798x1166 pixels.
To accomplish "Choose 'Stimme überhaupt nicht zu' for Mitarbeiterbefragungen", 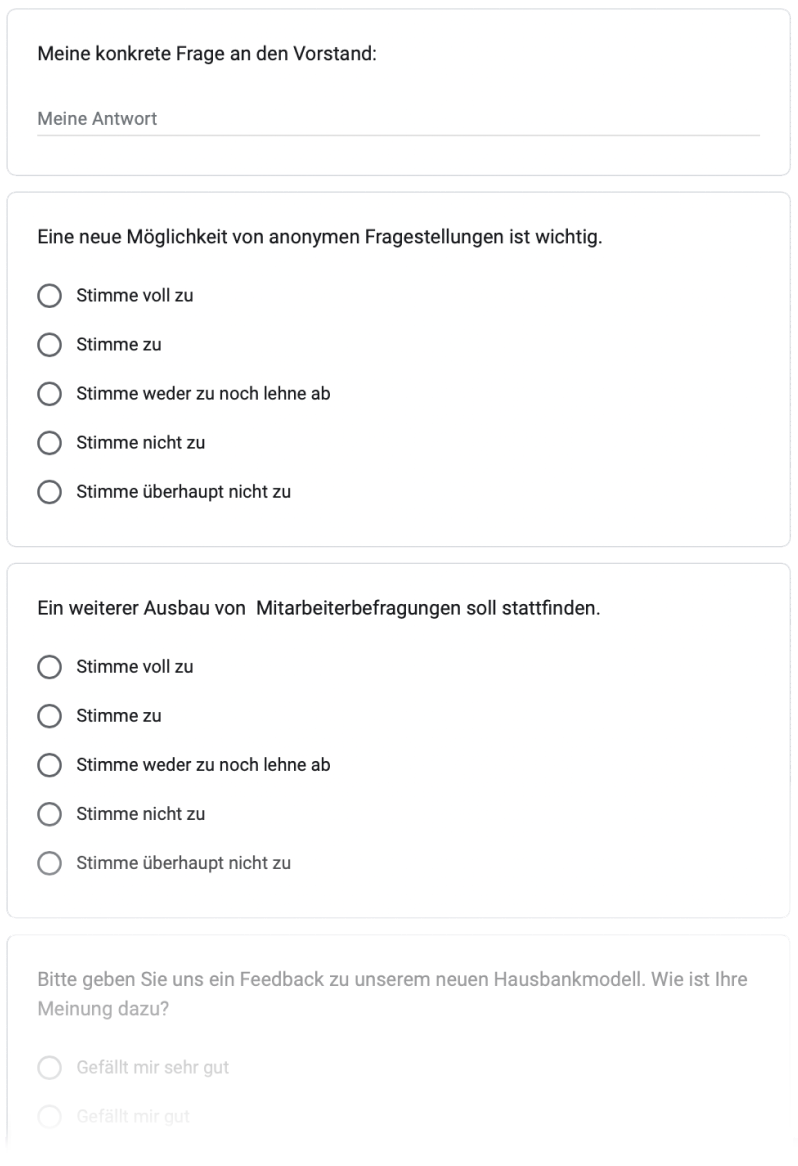I will pos(49,863).
